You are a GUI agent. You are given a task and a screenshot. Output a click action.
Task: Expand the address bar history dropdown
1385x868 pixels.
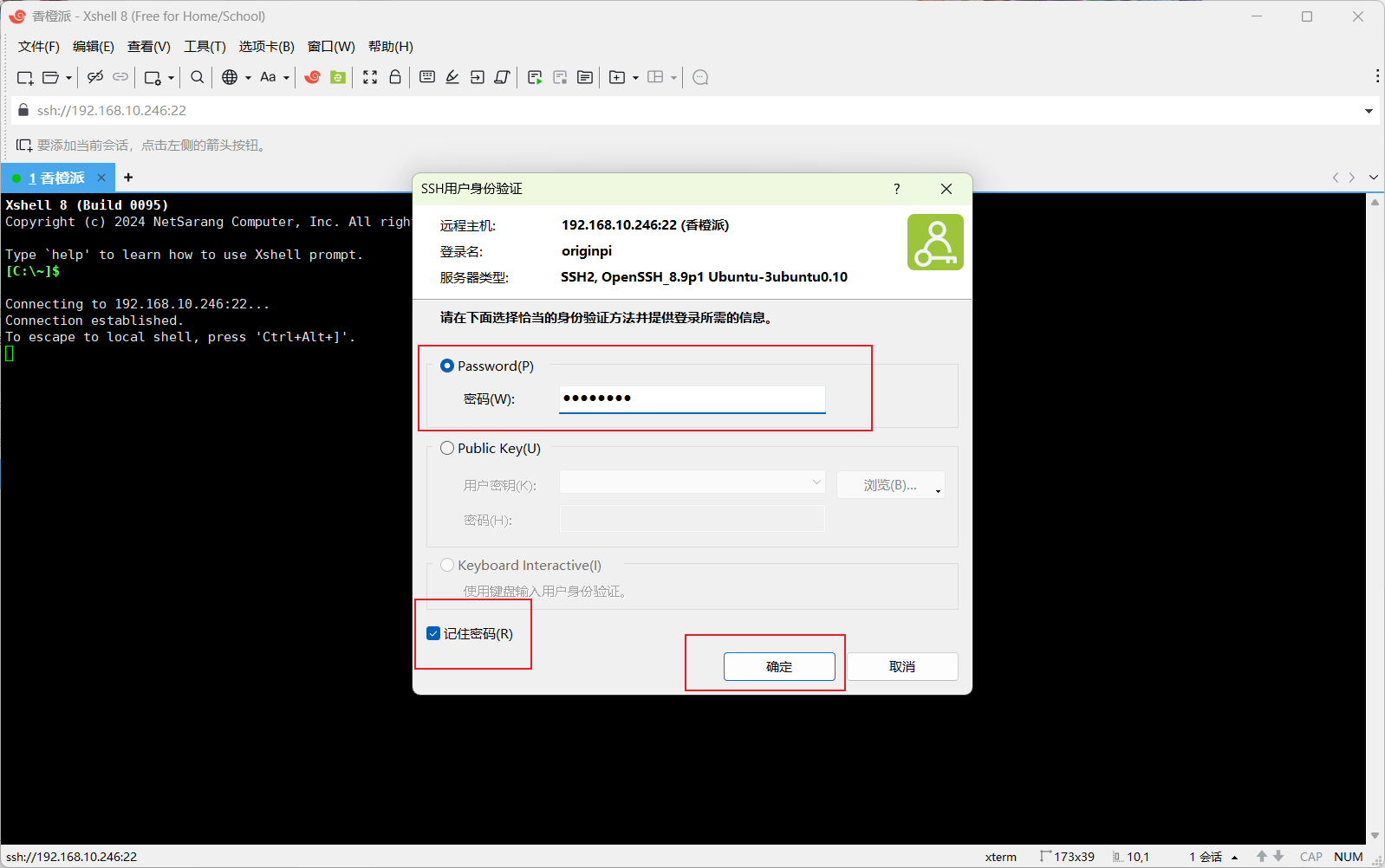1369,111
